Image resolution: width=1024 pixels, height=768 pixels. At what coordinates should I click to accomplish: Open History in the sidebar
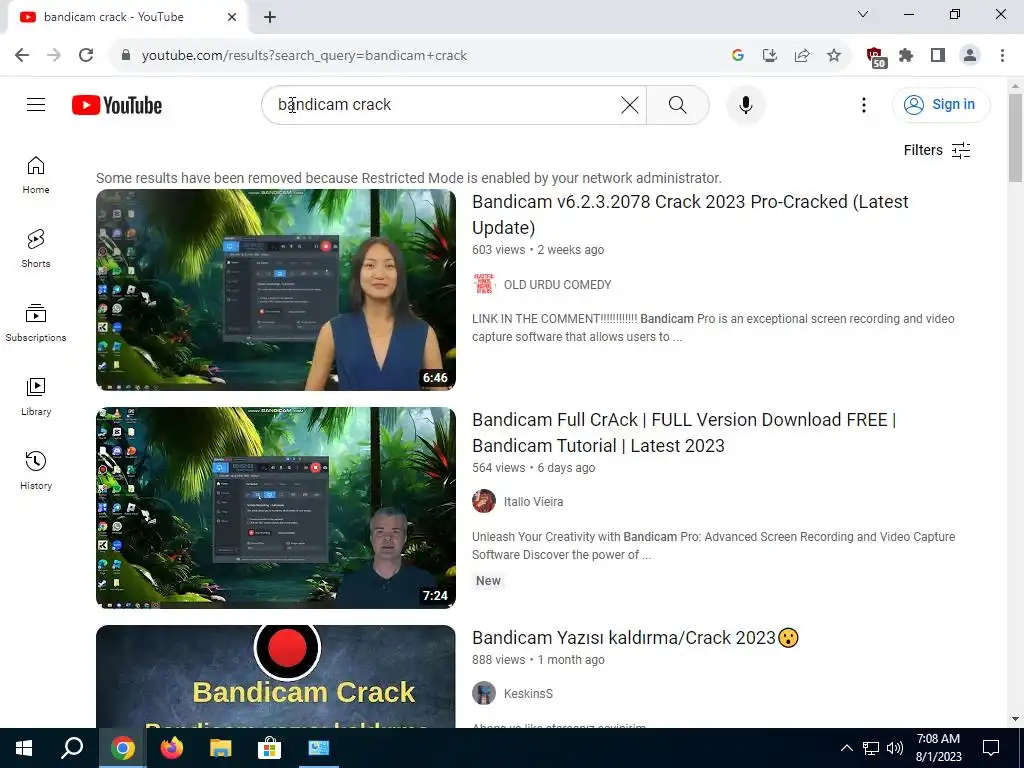pos(36,470)
